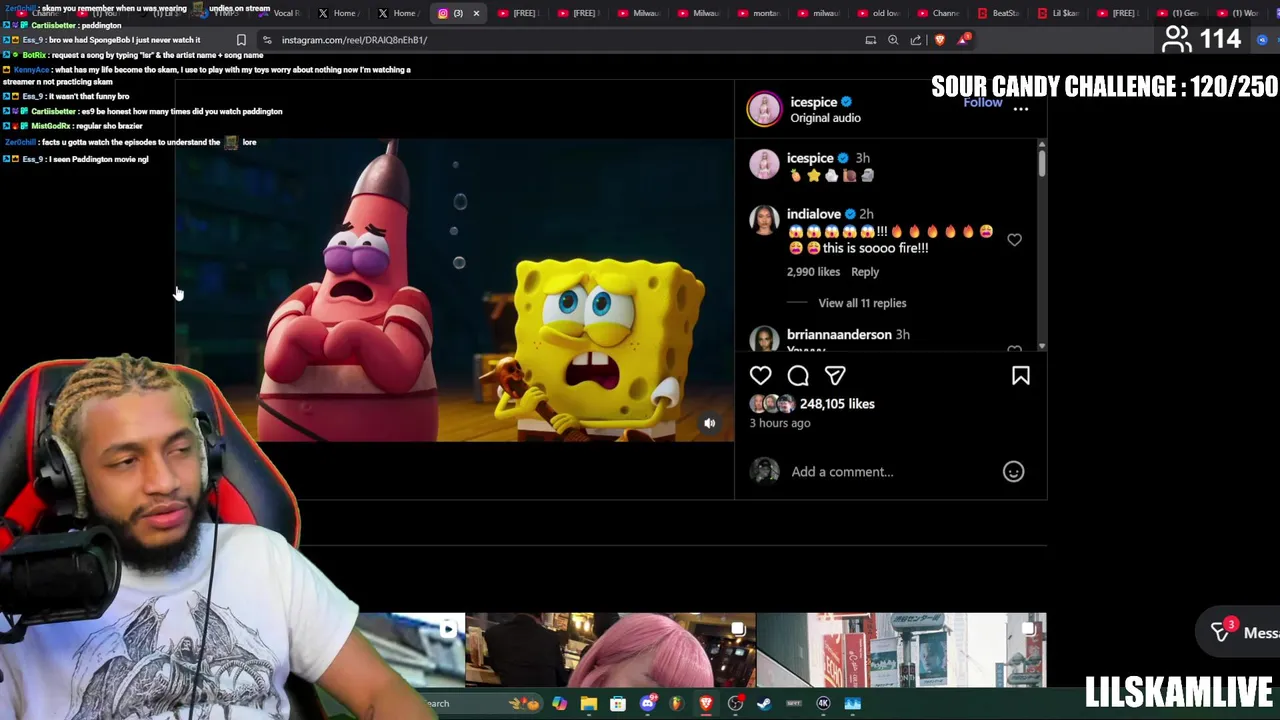Screen dimensions: 1280x720
Task: Open Steam from the taskbar
Action: click(x=765, y=703)
